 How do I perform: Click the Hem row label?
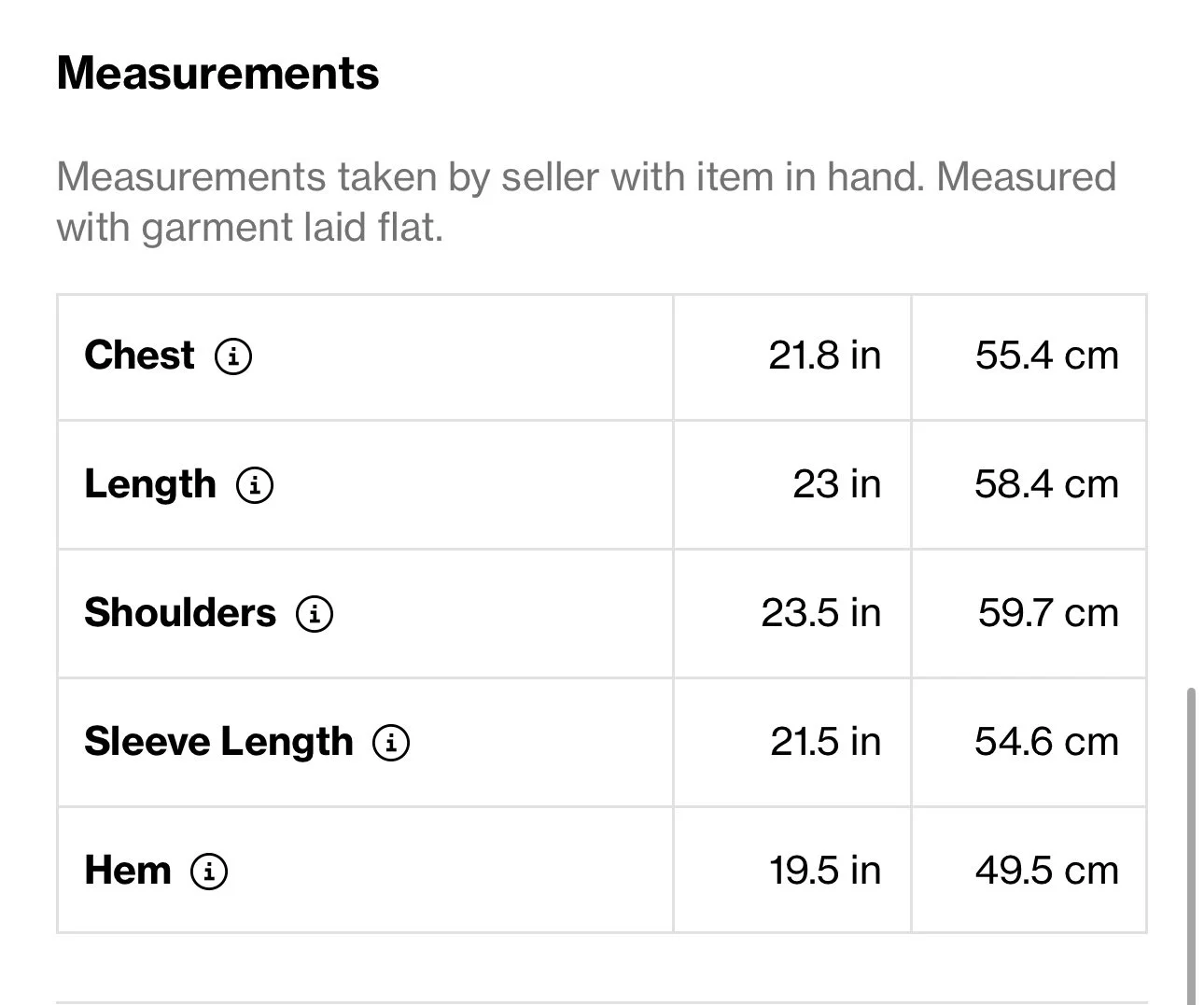point(128,871)
